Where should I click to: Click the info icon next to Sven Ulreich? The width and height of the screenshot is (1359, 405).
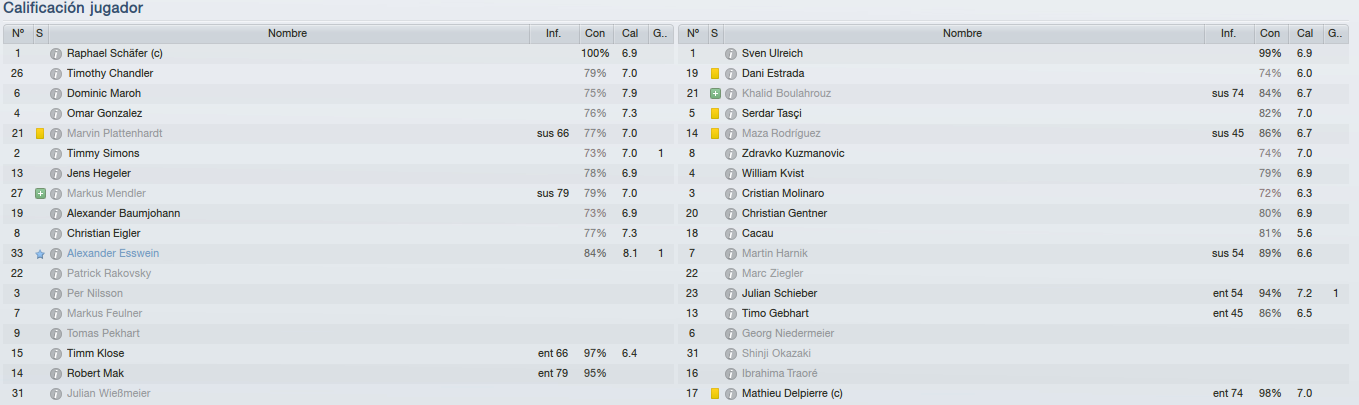(x=732, y=53)
